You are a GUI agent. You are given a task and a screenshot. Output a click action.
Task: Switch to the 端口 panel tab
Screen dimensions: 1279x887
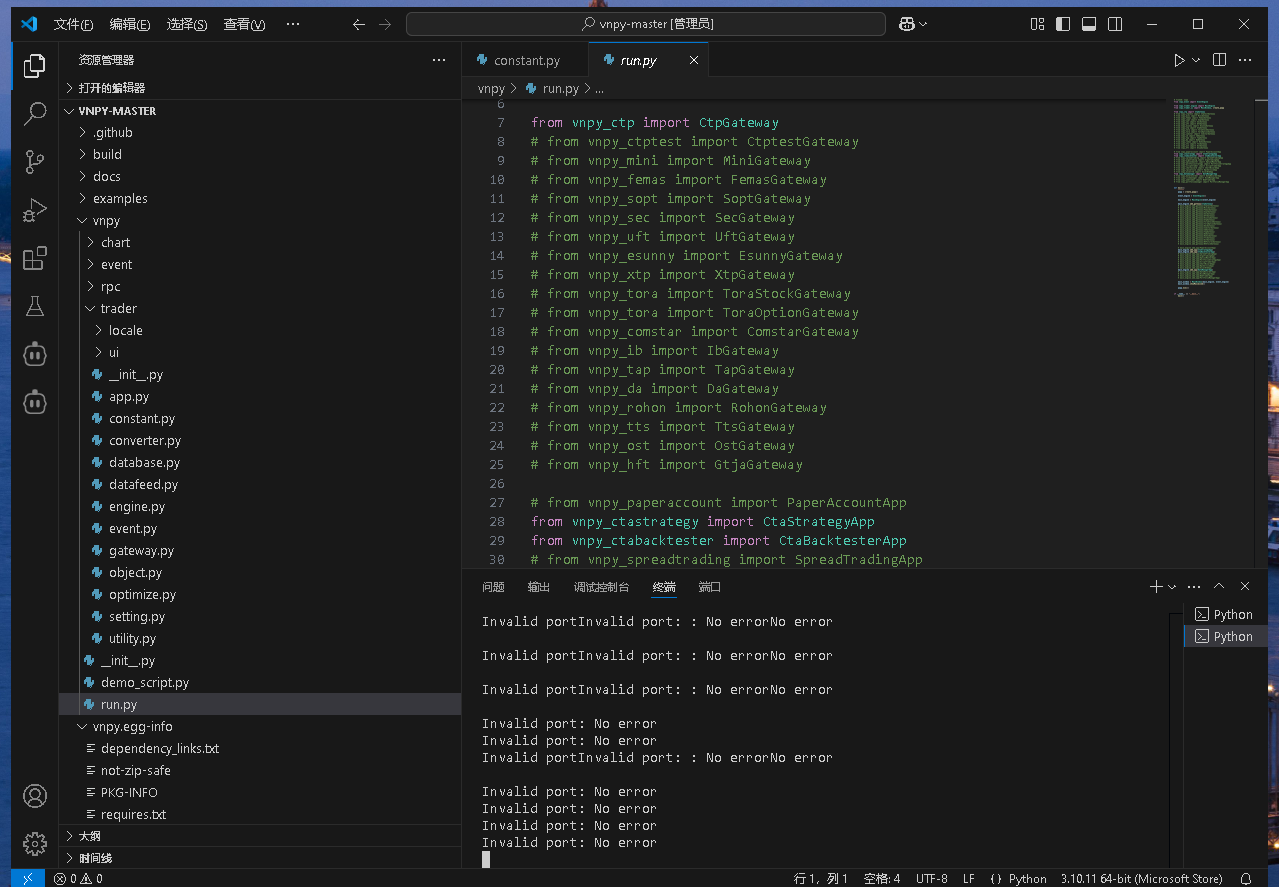pos(710,587)
